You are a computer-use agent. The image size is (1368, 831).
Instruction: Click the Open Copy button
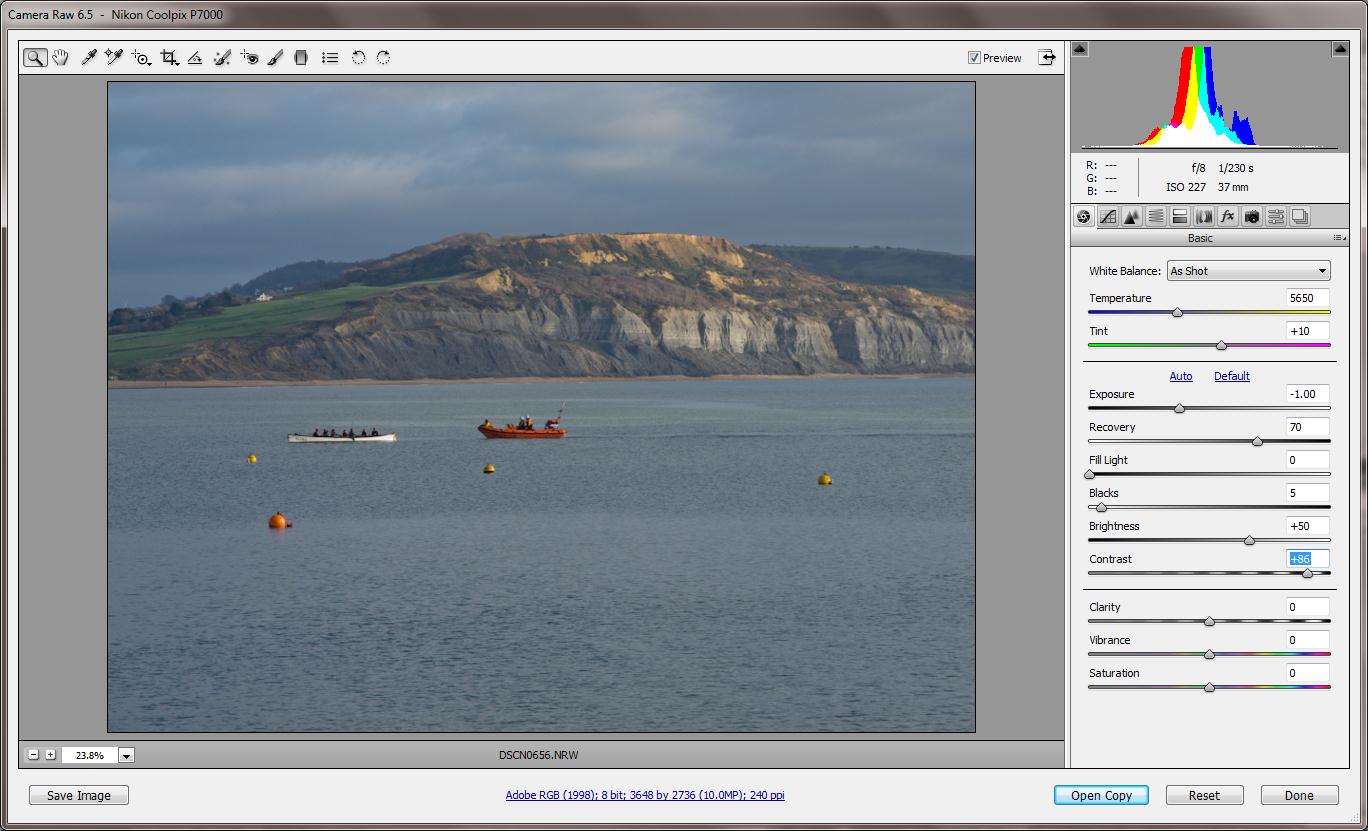[x=1101, y=796]
